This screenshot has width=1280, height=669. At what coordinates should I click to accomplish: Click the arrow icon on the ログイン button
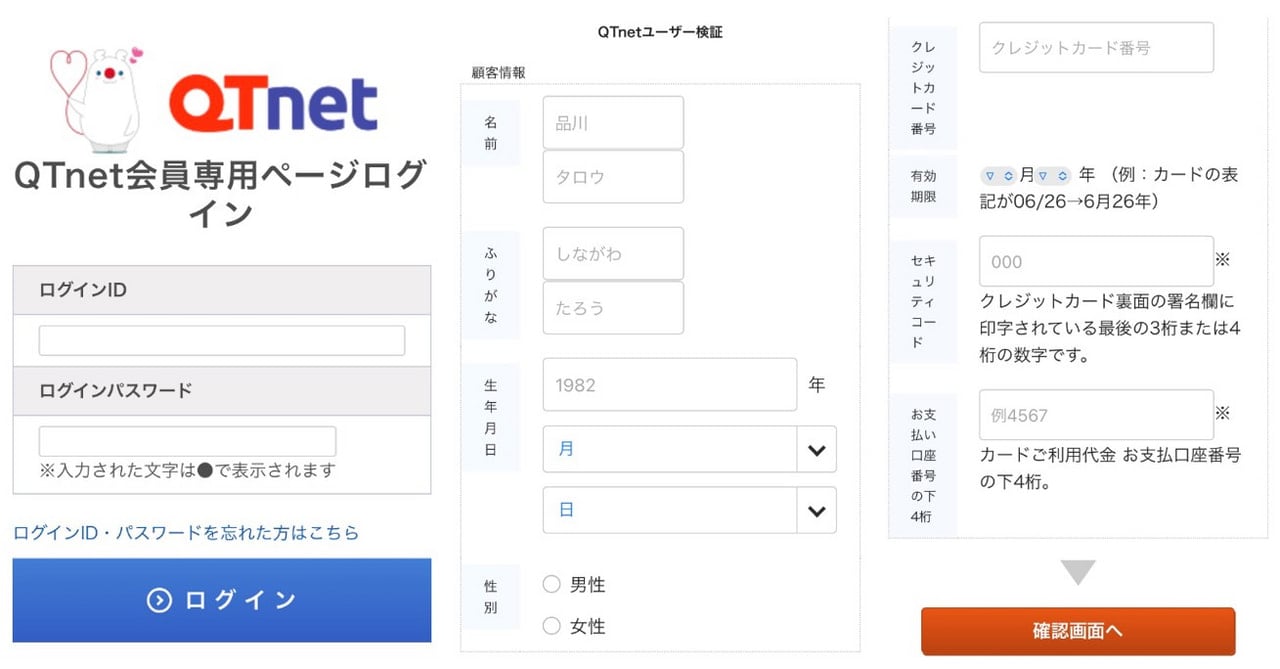159,600
